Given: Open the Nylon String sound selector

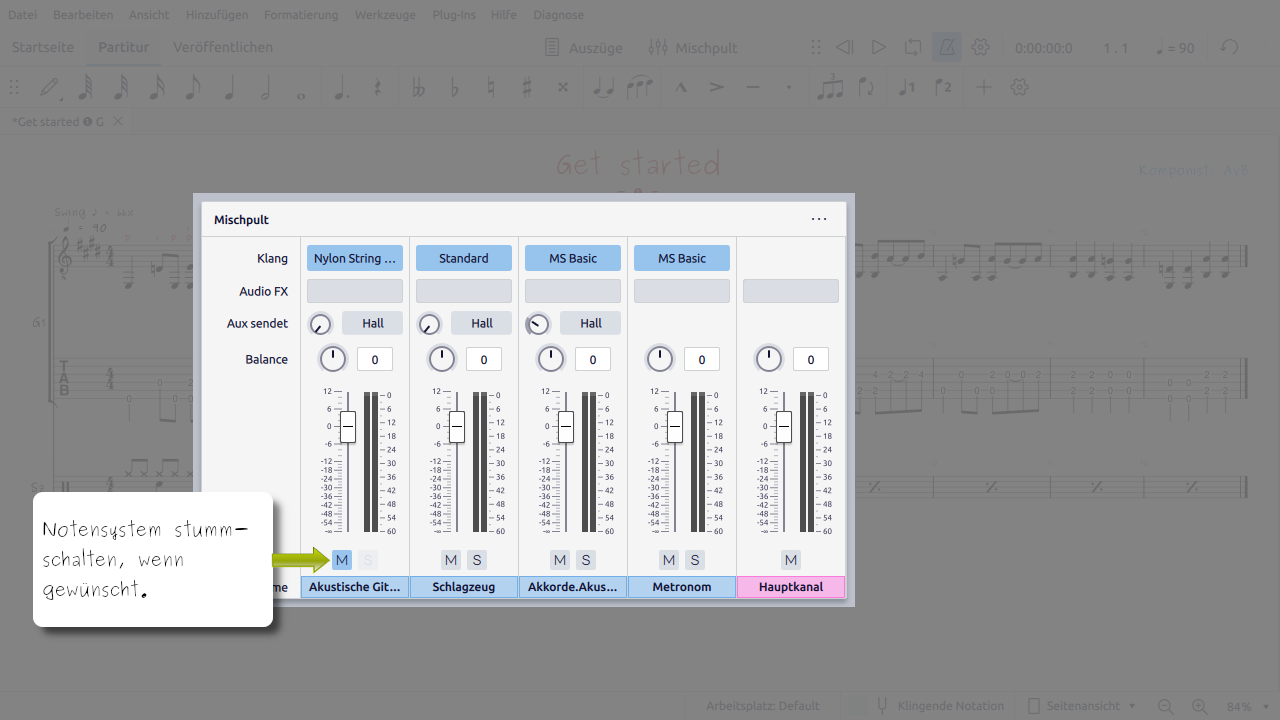Looking at the screenshot, I should (x=355, y=258).
